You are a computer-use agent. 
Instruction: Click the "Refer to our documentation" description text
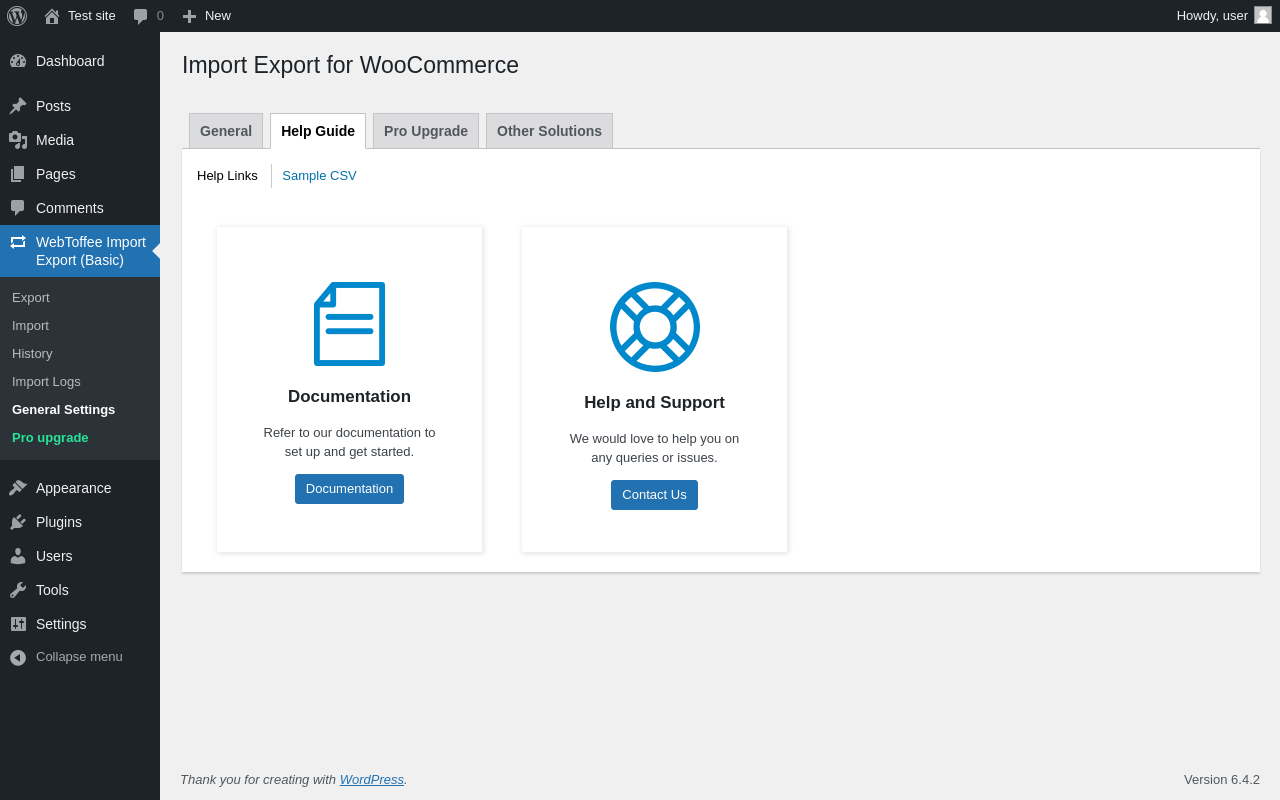click(x=349, y=442)
